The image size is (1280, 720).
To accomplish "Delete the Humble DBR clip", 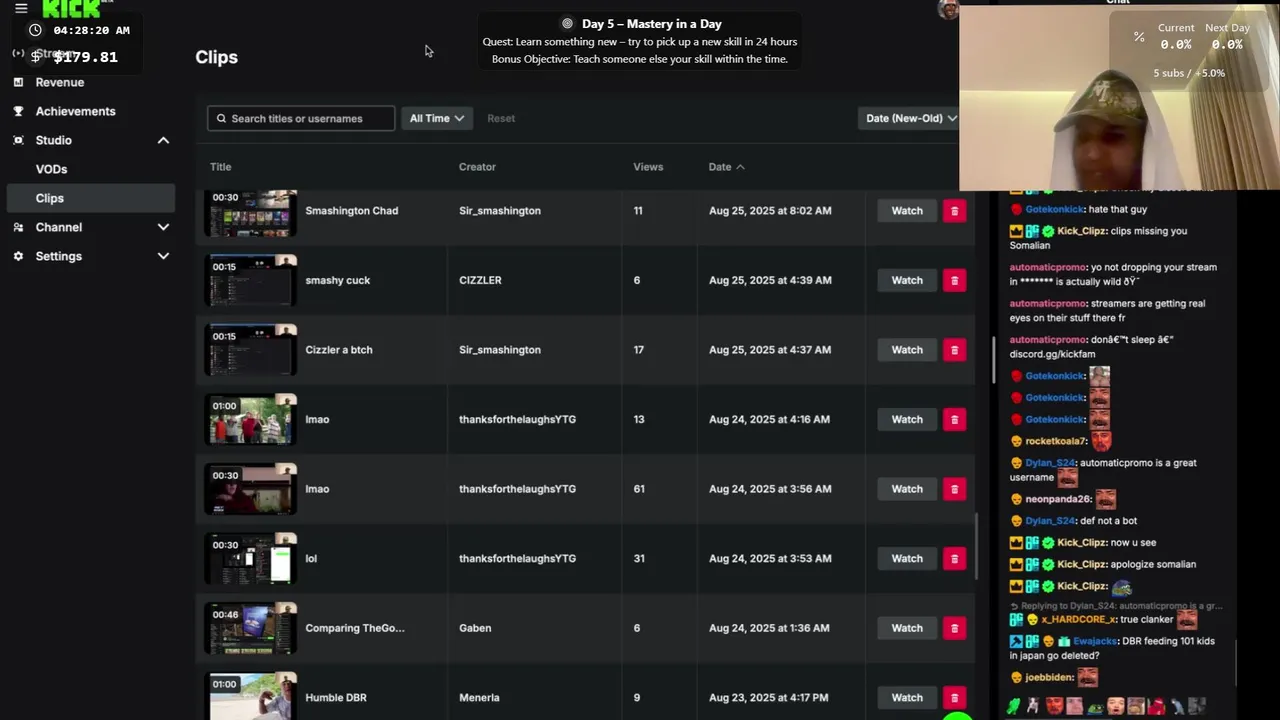I will 954,698.
